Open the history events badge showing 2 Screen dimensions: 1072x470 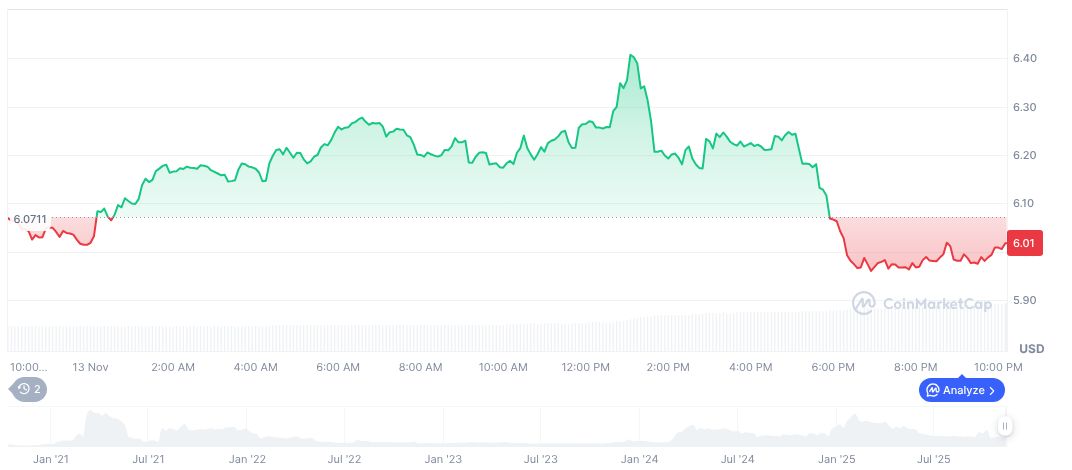(29, 389)
